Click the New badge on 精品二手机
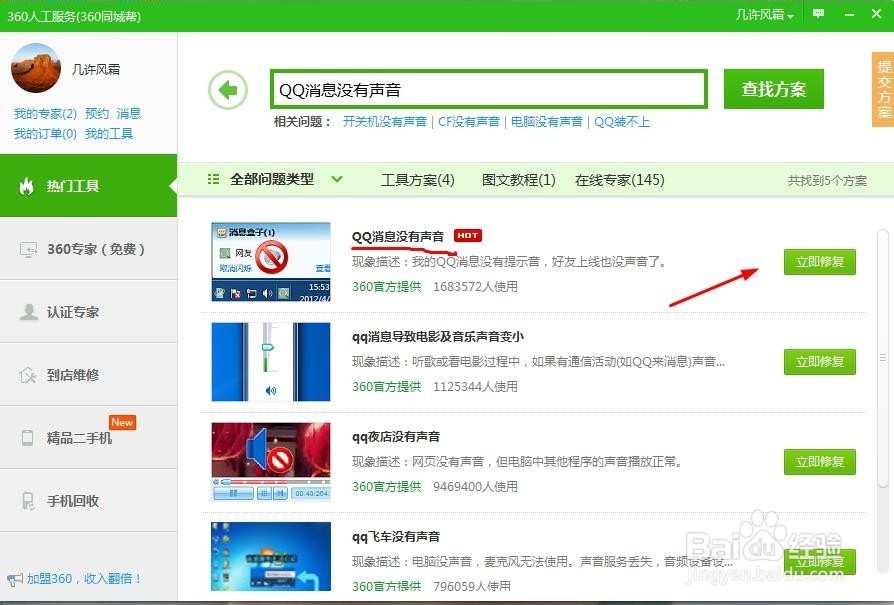 tap(122, 423)
